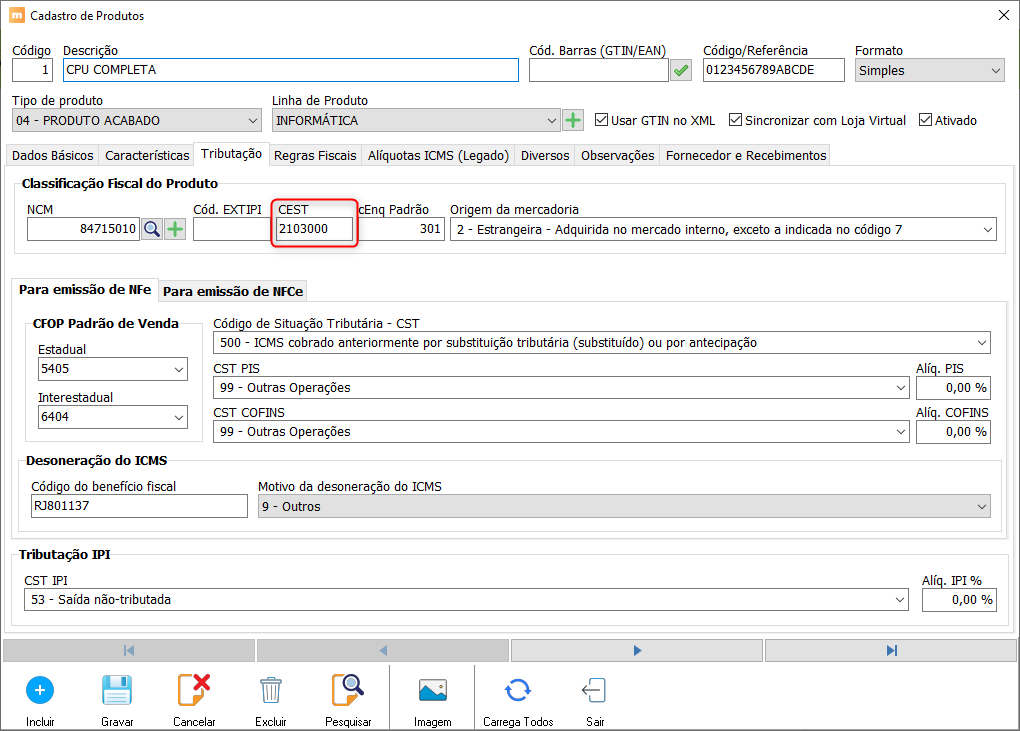The image size is (1020, 731).
Task: Reload records with Carrega Todos icon
Action: (517, 690)
